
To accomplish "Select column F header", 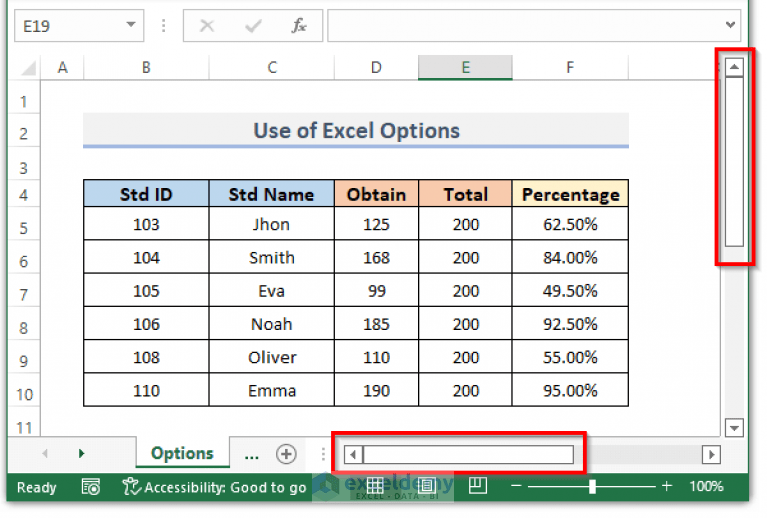I will 572,68.
